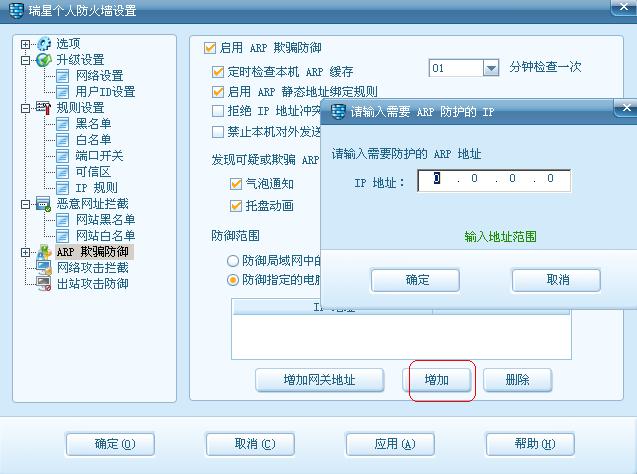Go to 可信区 settings

(93, 172)
